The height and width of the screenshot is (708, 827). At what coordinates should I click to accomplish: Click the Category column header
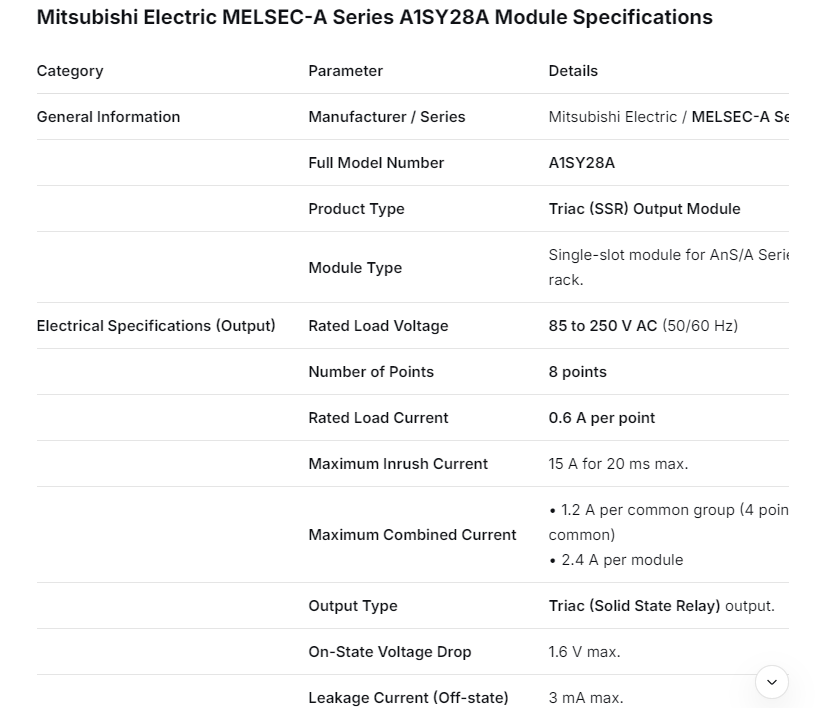click(x=70, y=71)
